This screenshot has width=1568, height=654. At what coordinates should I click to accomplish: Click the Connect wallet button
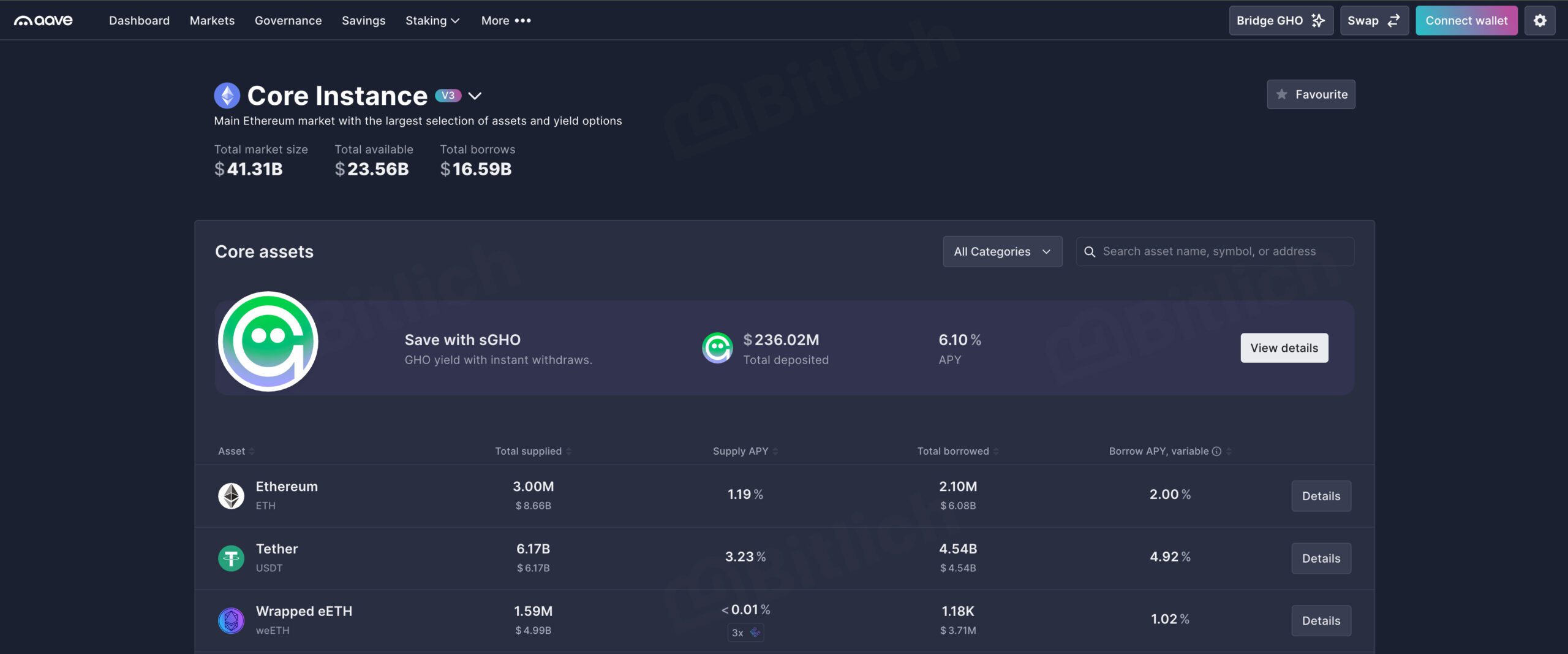coord(1466,21)
